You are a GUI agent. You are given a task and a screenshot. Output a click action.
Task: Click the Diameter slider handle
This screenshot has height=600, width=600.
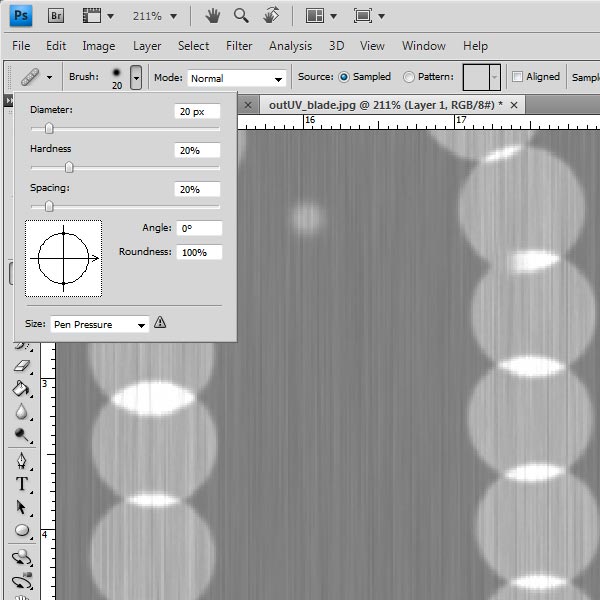click(x=49, y=128)
